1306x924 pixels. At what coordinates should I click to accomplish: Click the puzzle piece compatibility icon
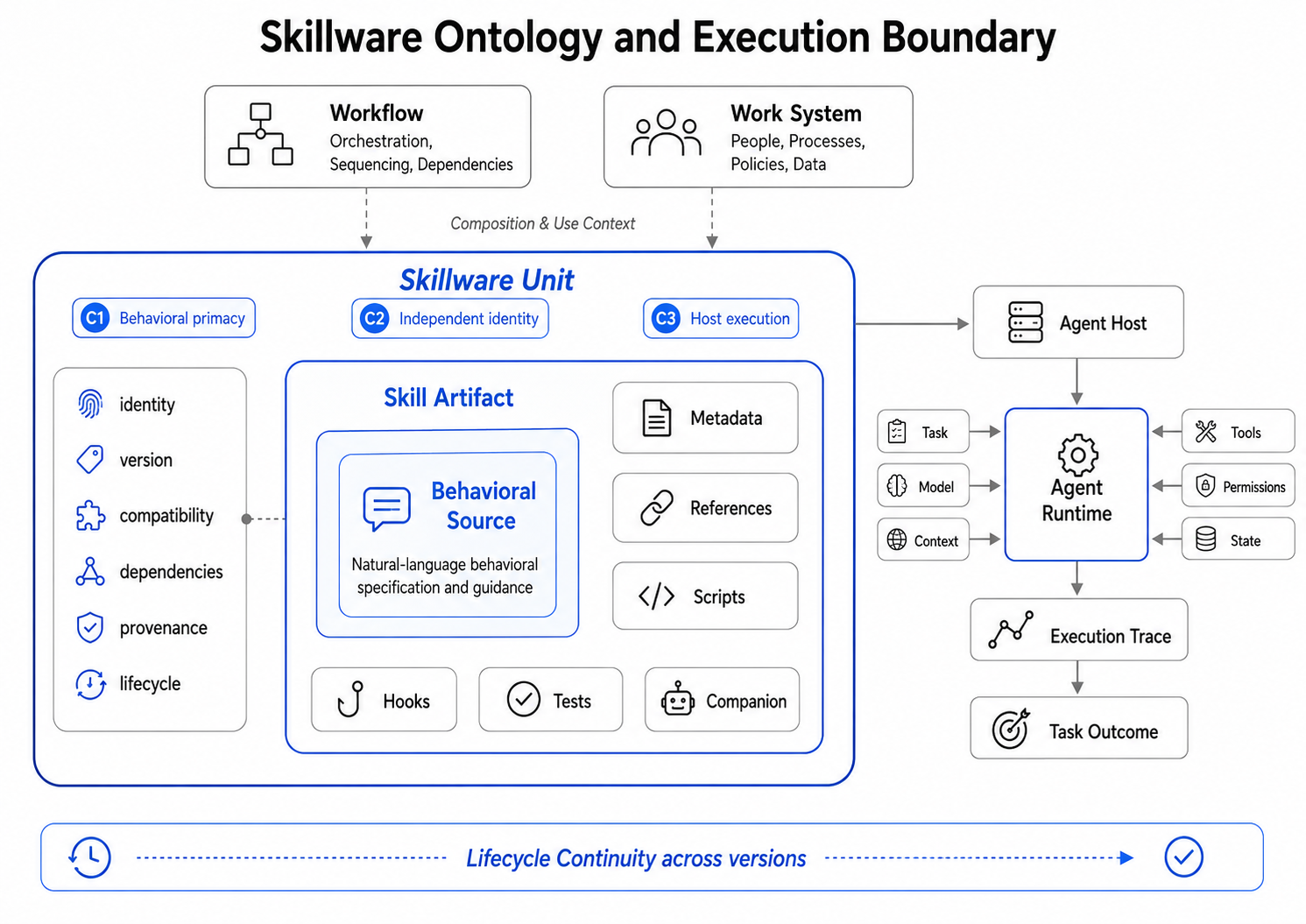click(x=91, y=516)
